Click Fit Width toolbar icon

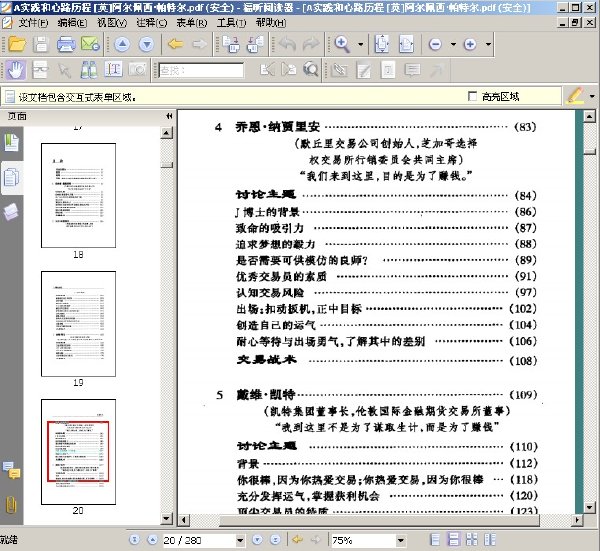coord(406,44)
